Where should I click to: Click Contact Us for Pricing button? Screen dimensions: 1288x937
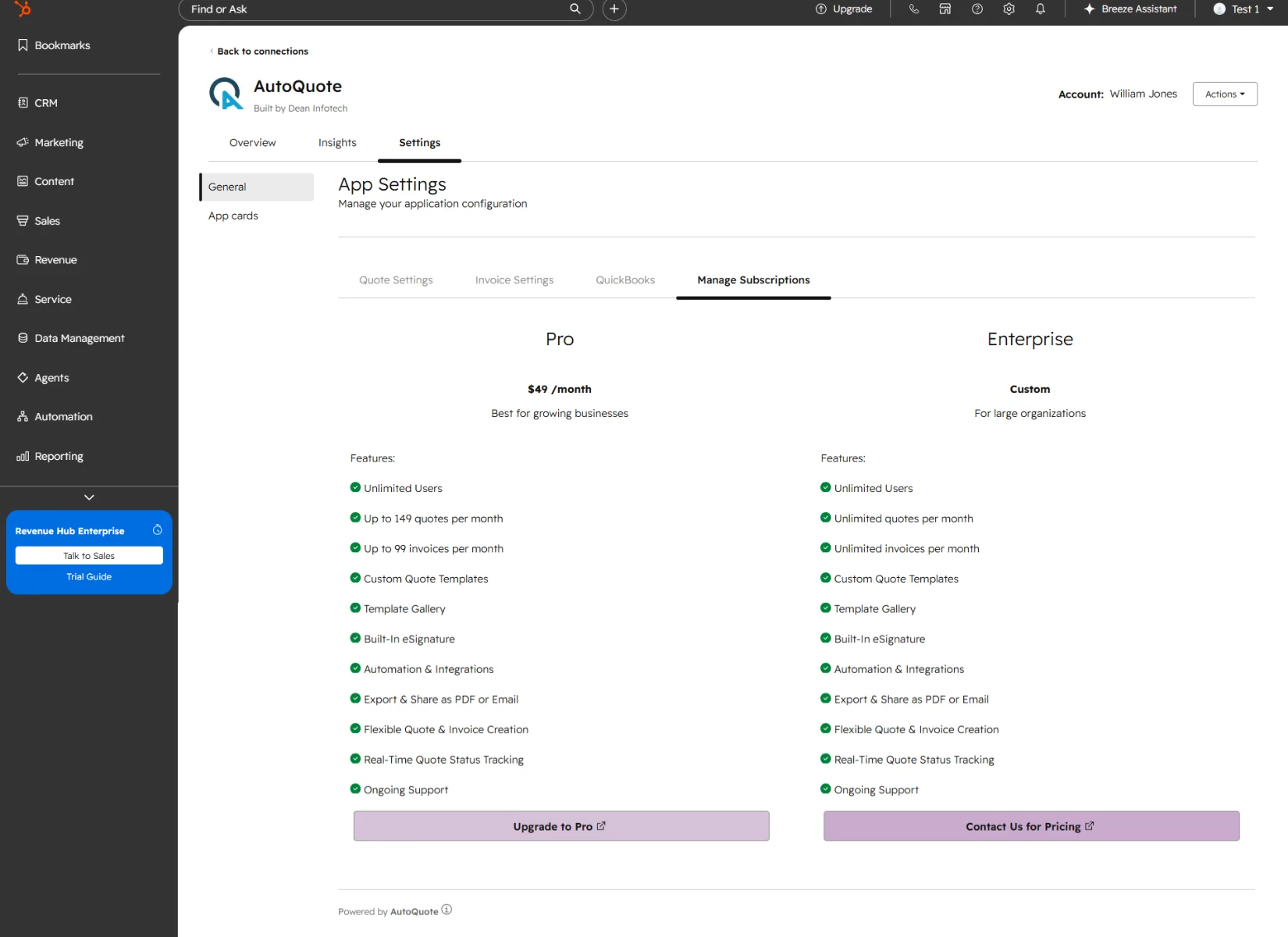1031,826
